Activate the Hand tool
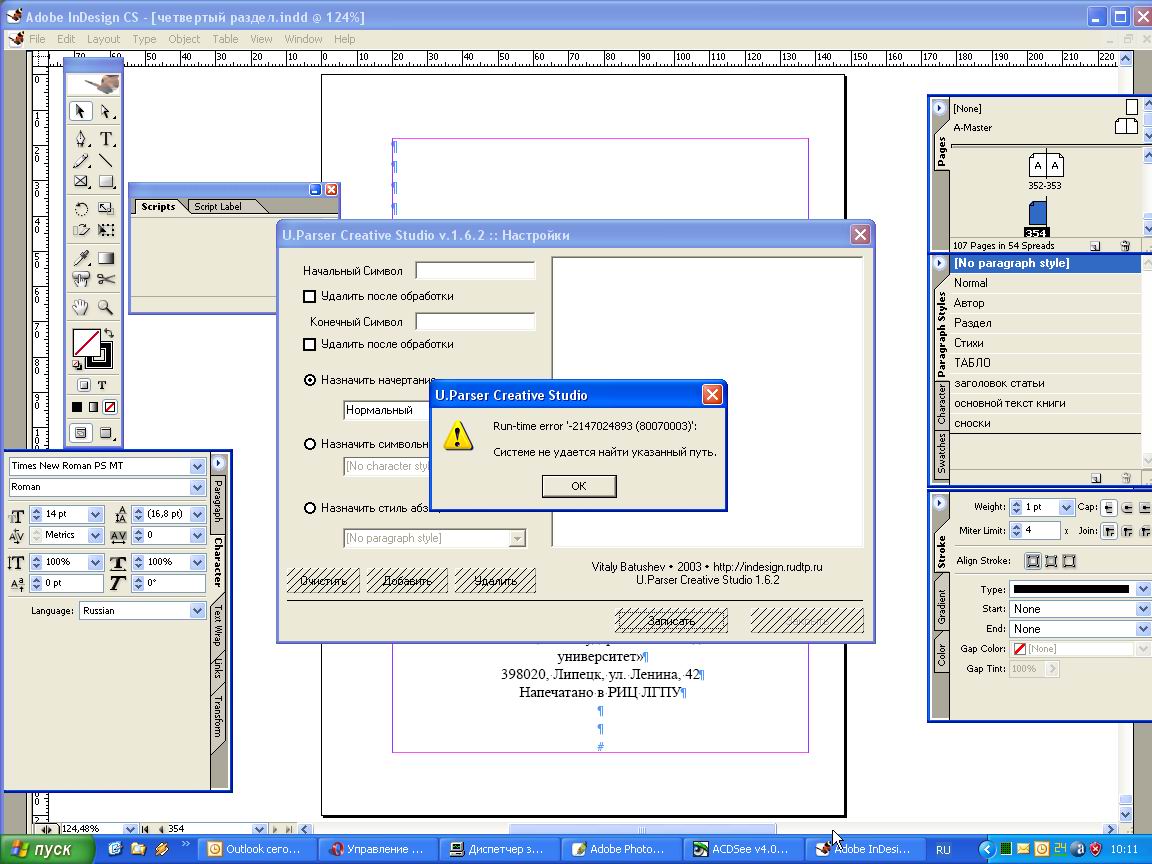Viewport: 1152px width, 864px height. tap(80, 306)
